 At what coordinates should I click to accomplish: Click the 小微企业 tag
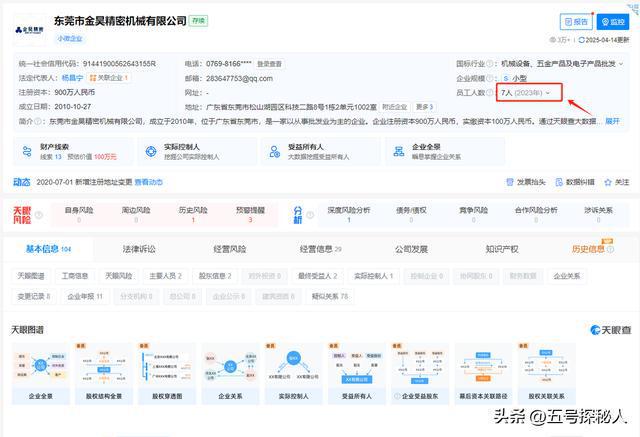click(x=70, y=38)
